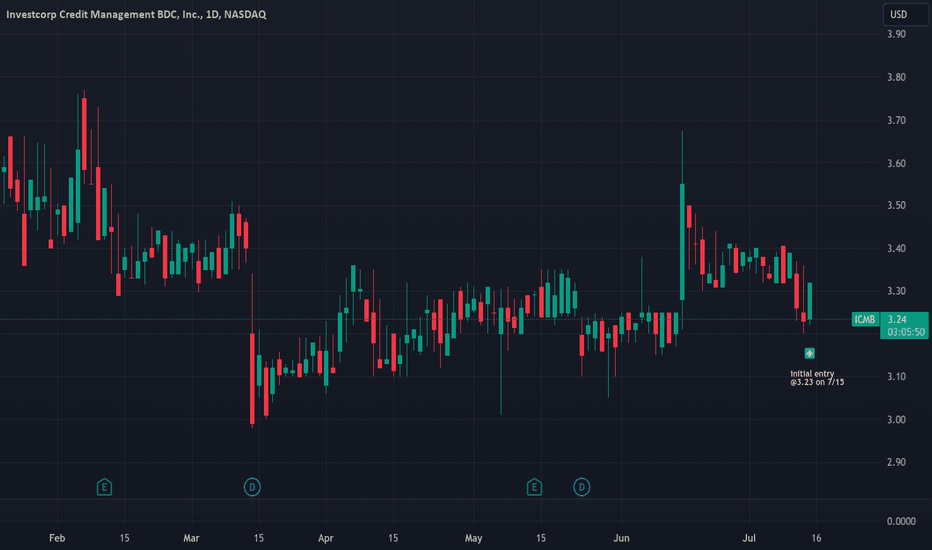
Task: Click the May earnings E marker
Action: tap(534, 488)
